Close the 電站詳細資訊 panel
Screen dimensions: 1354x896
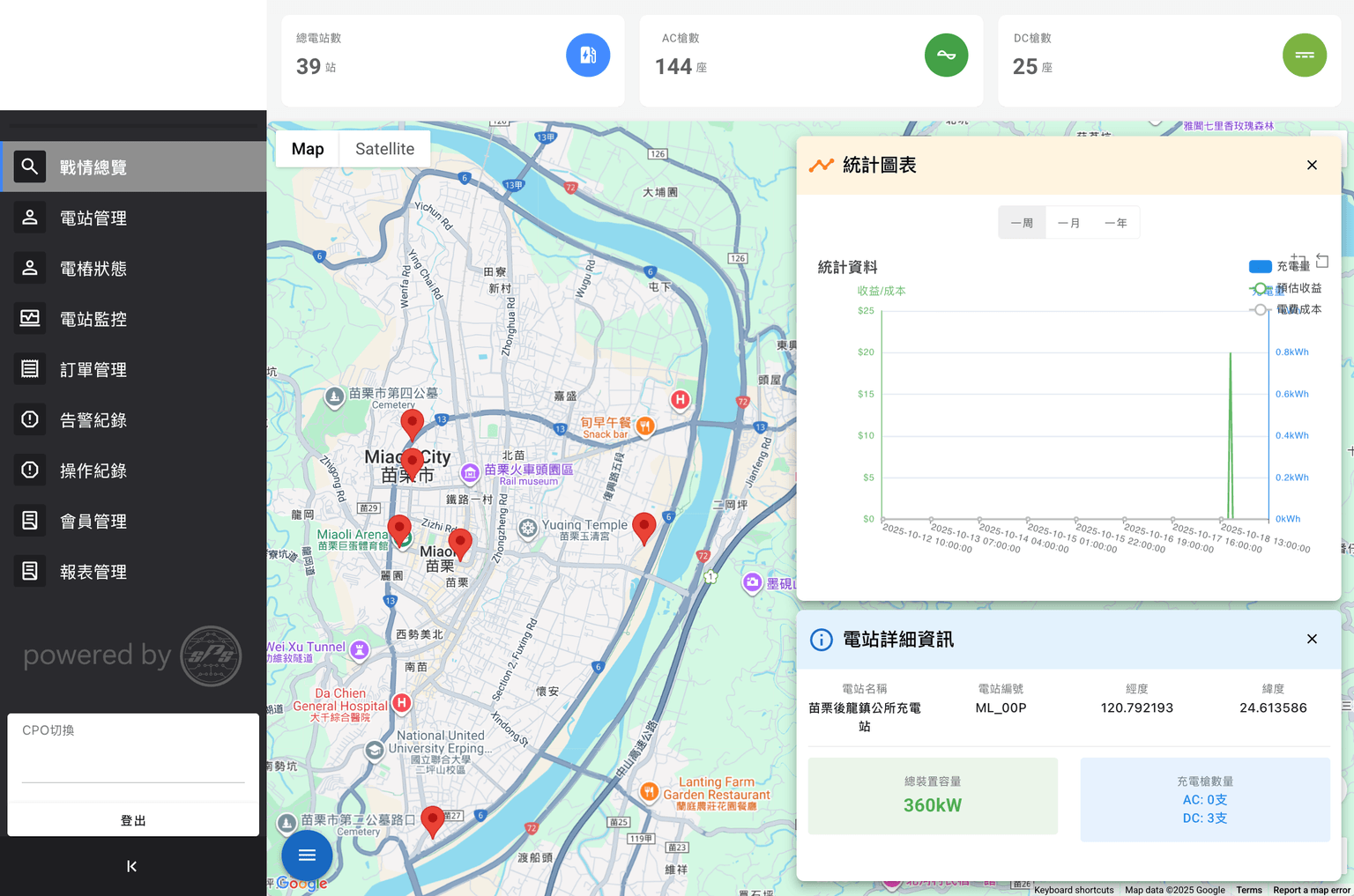coord(1312,639)
